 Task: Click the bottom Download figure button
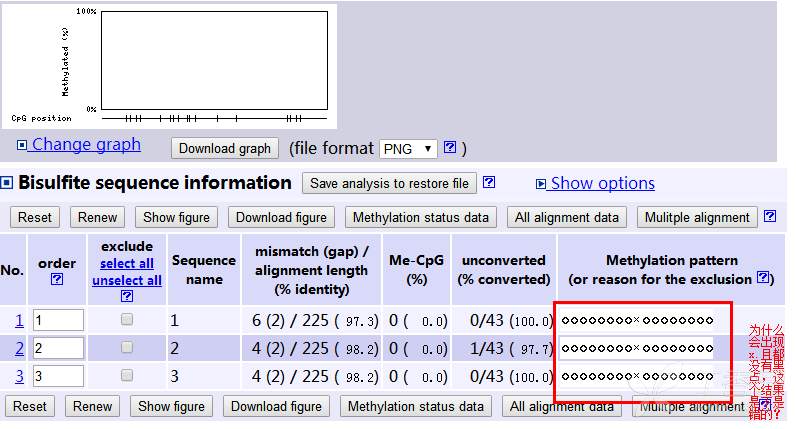coord(276,406)
